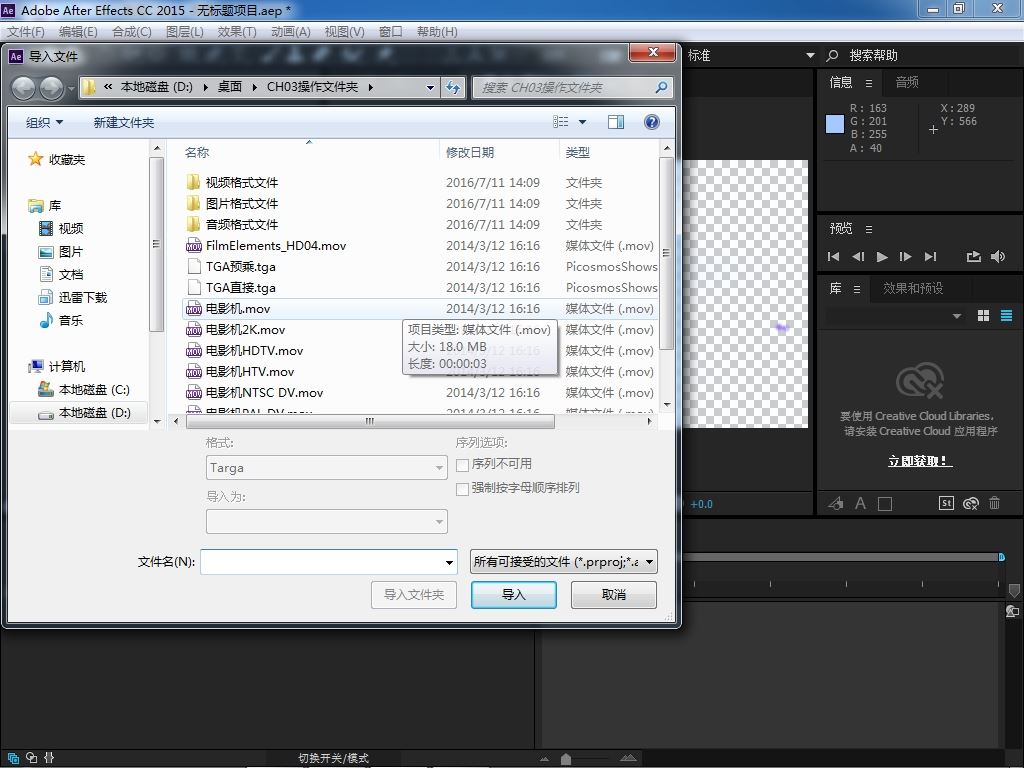The image size is (1024, 768).
Task: Open Info panel menu icon
Action: coord(869,83)
